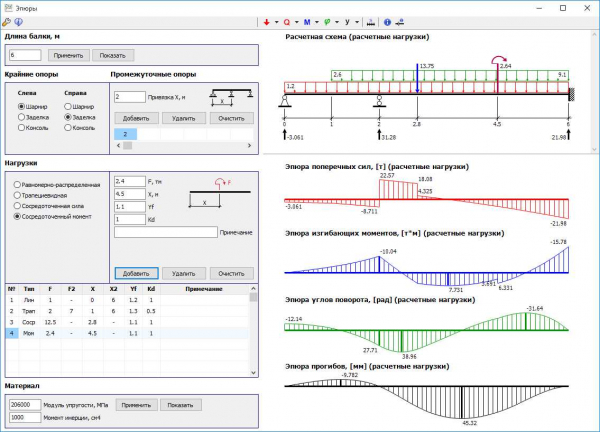The height and width of the screenshot is (432, 600).
Task: Toggle the green φ rotation diagram icon
Action: coord(327,22)
